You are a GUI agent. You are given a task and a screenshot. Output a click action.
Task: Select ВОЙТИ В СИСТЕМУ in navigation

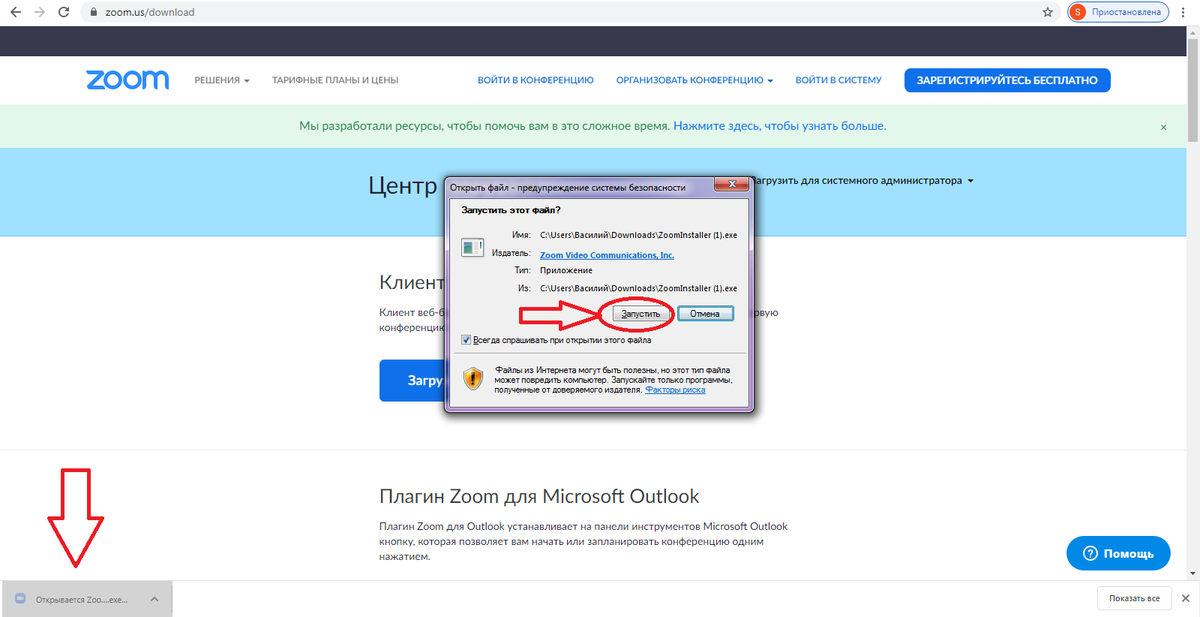coord(839,80)
